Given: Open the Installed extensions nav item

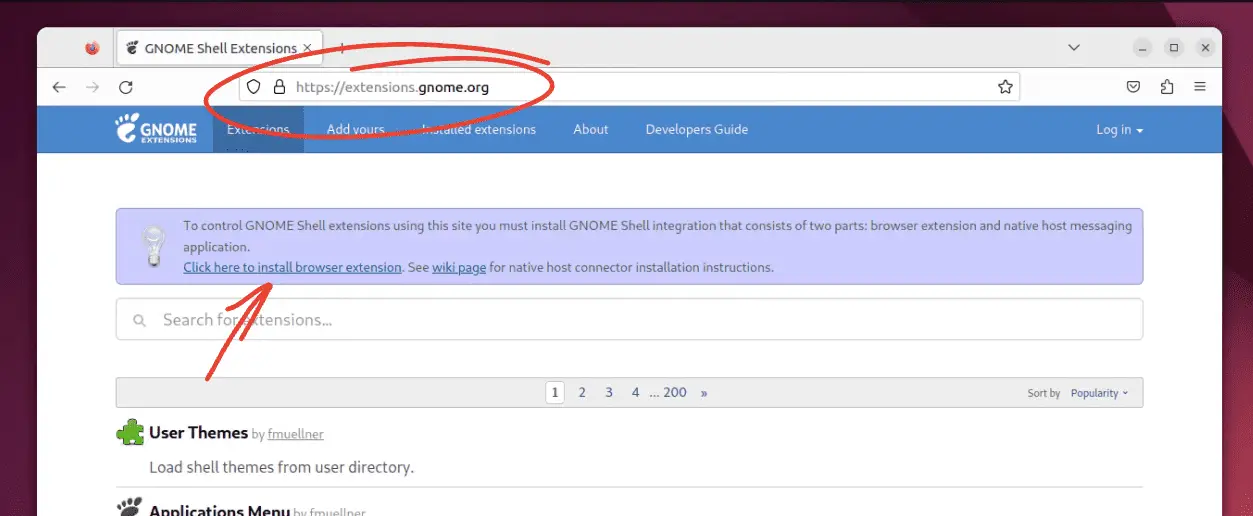Looking at the screenshot, I should click(479, 129).
